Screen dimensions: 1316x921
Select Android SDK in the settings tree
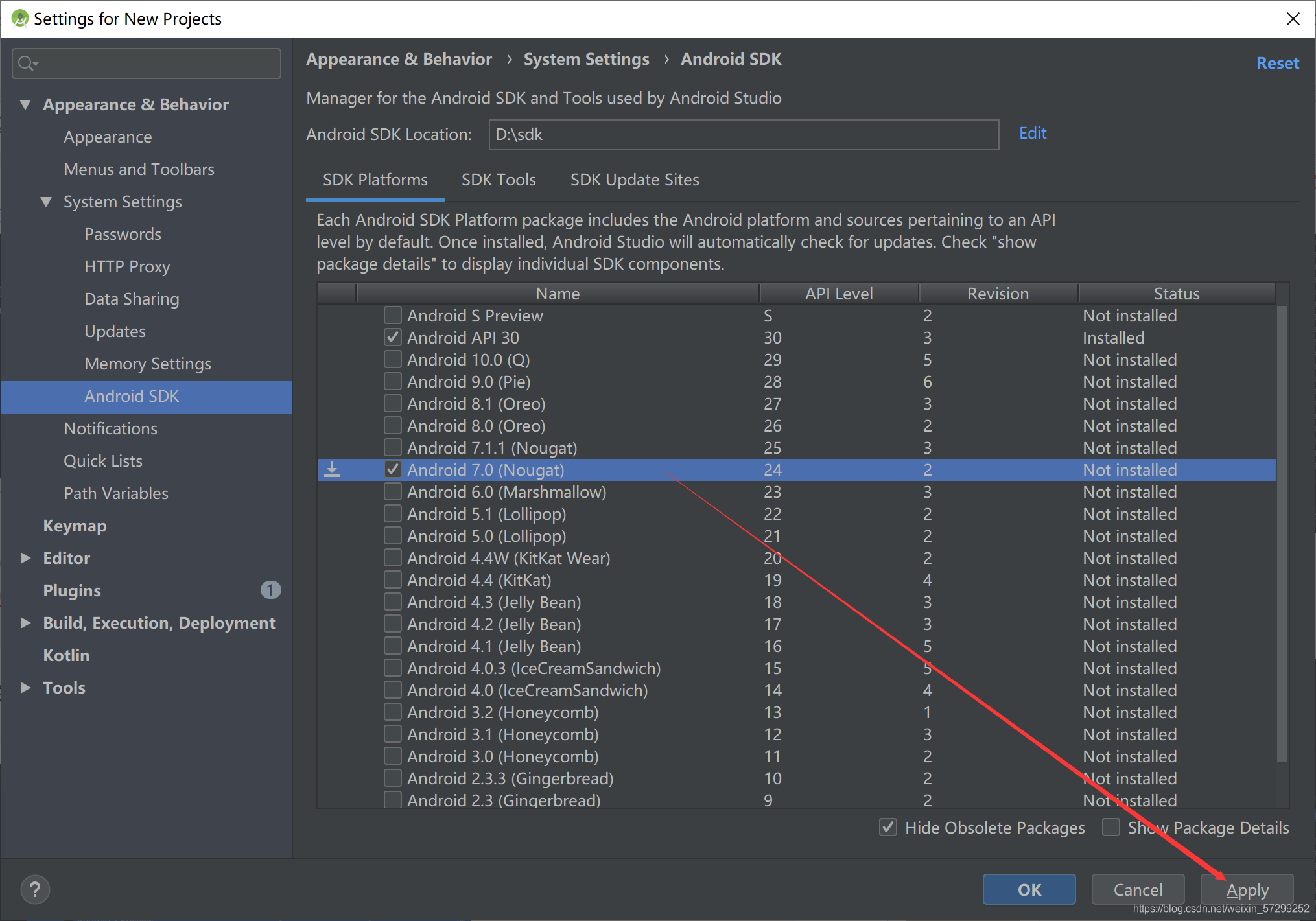147,396
